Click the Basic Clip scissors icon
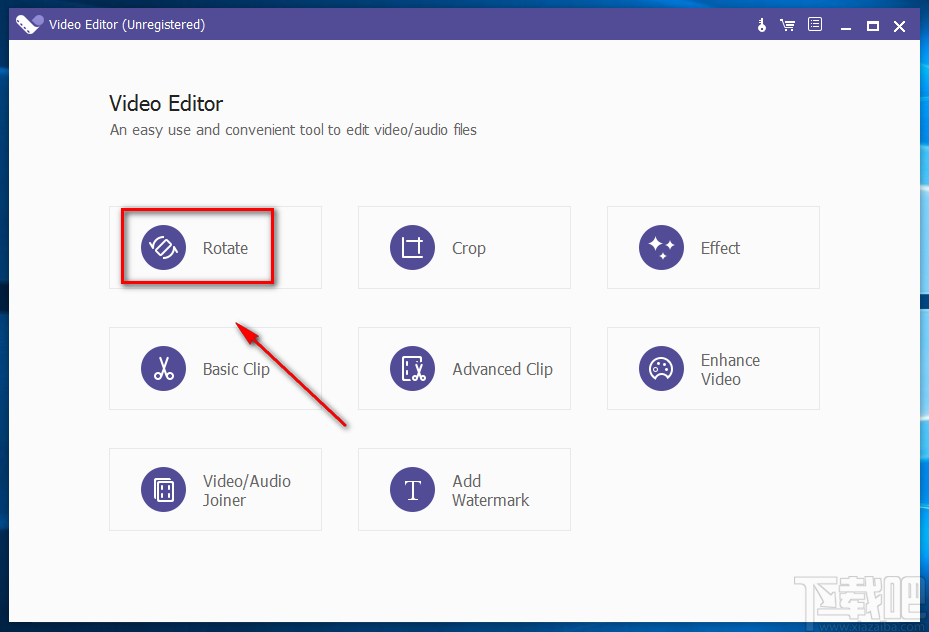 click(x=164, y=368)
